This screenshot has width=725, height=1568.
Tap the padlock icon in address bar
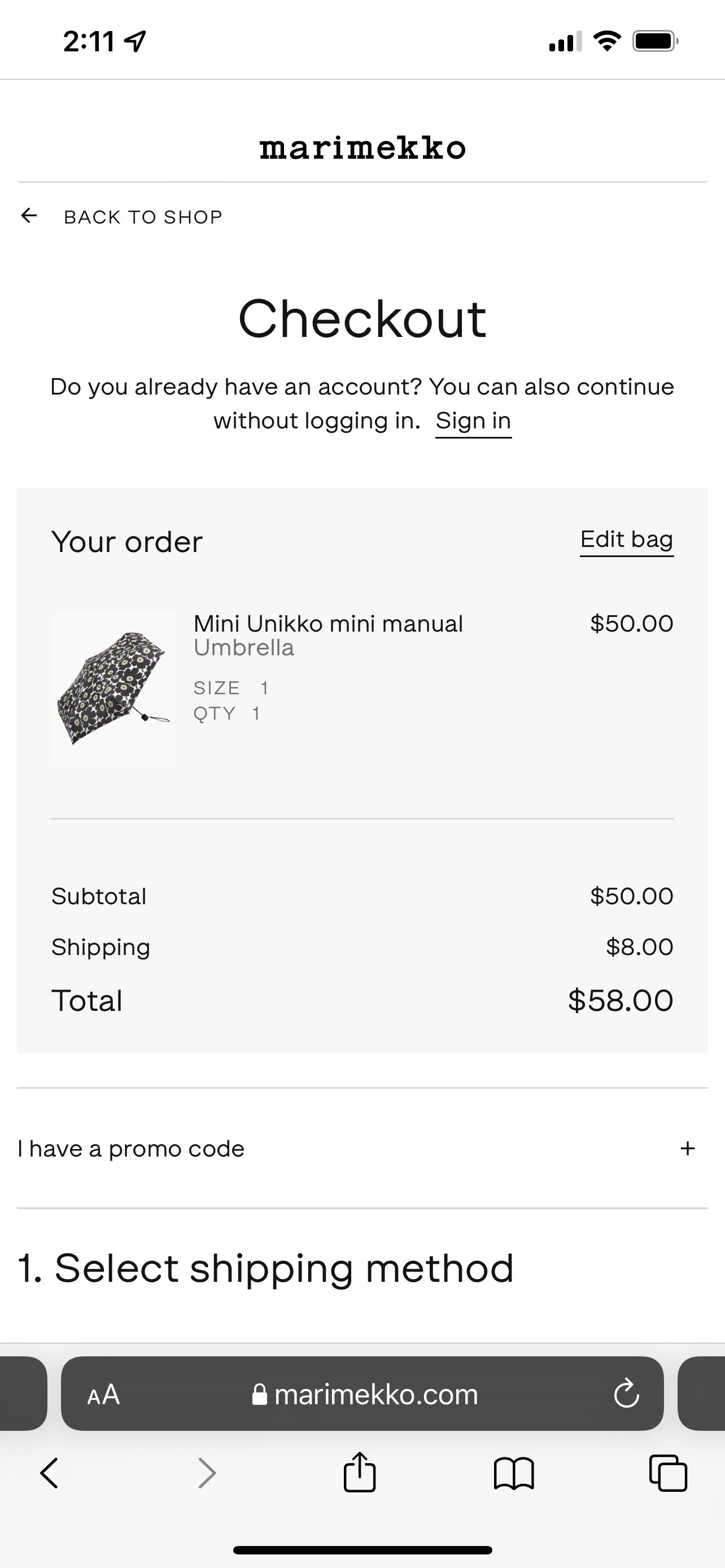[259, 1395]
